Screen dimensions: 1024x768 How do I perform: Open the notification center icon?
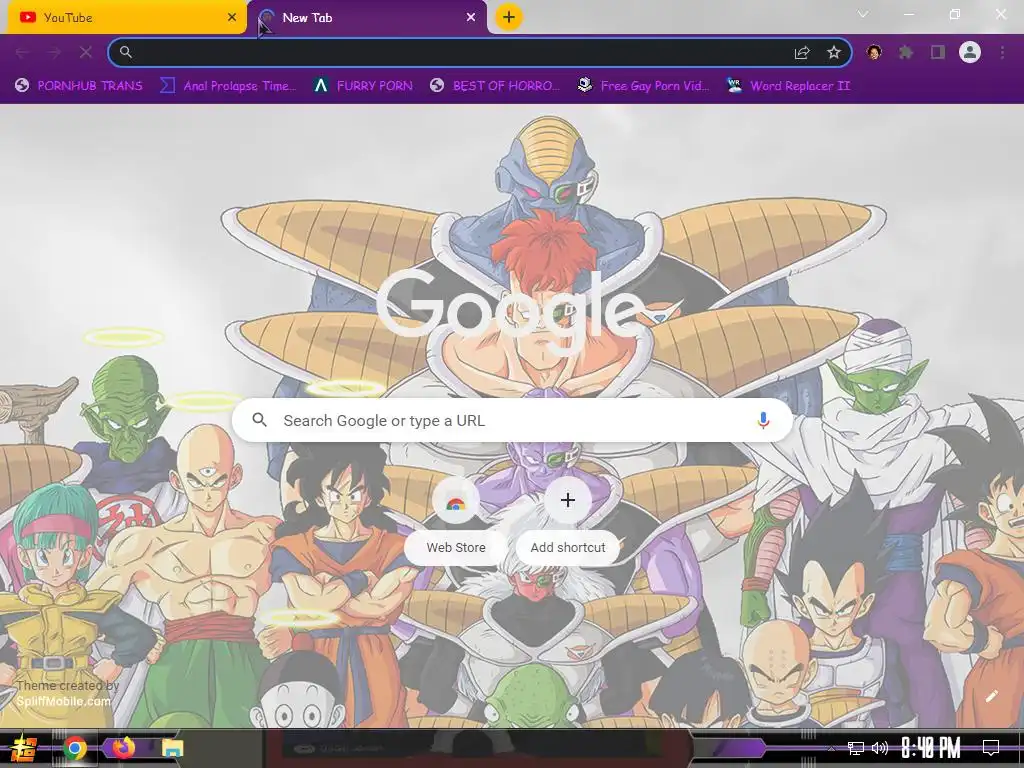coord(991,748)
